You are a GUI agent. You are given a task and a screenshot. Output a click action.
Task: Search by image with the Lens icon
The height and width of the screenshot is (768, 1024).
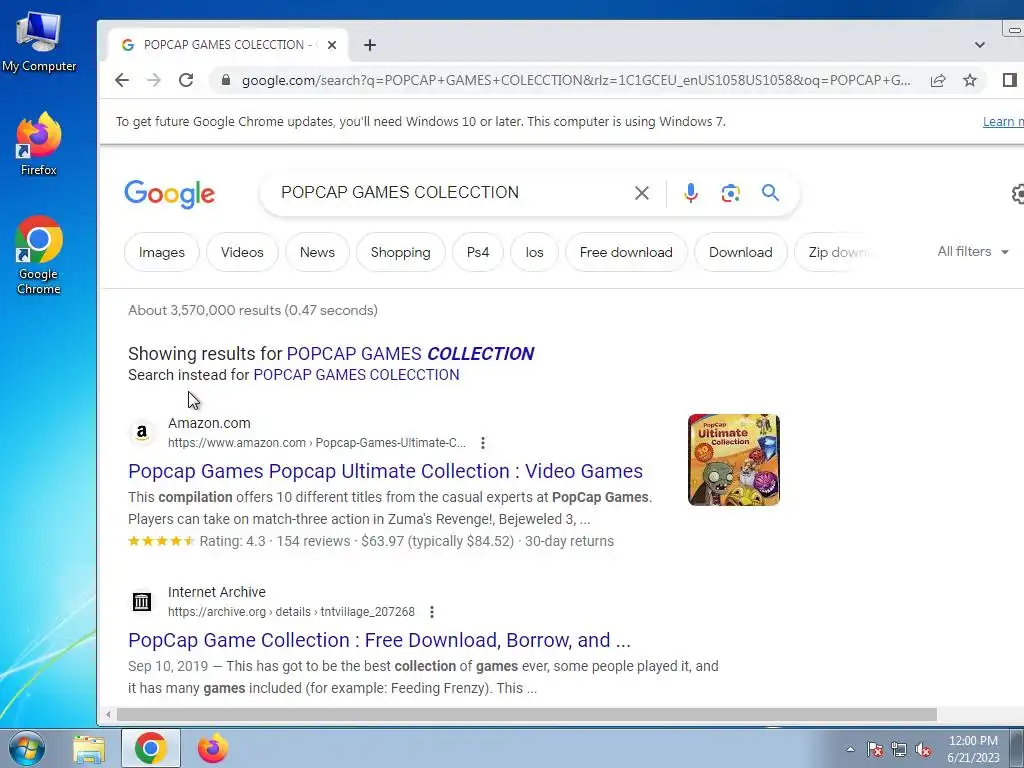[731, 193]
